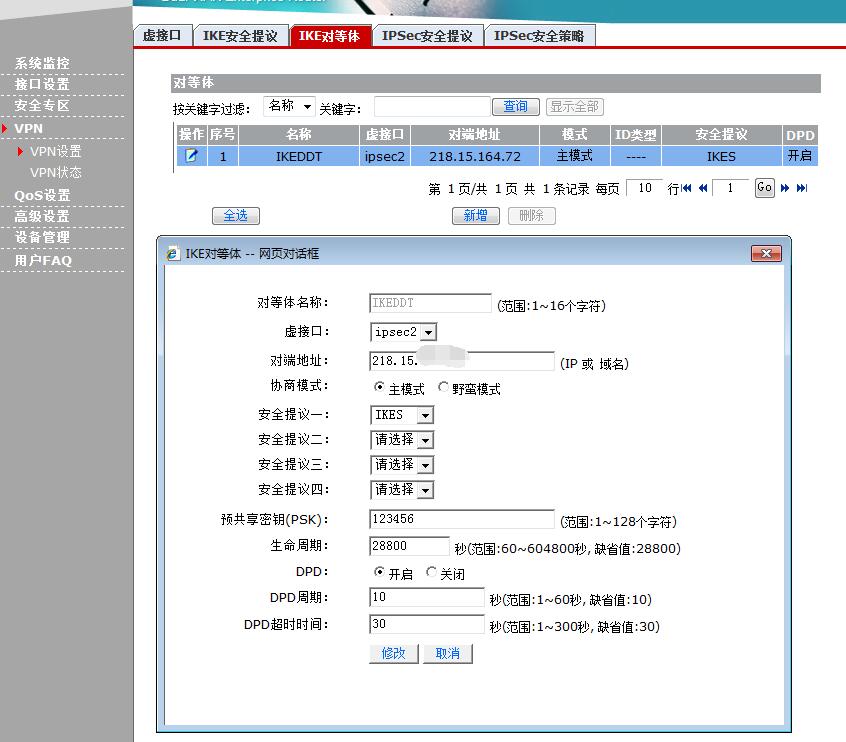Turn DPD off with the 关闭 radio button
Image resolution: width=846 pixels, height=742 pixels.
point(432,573)
